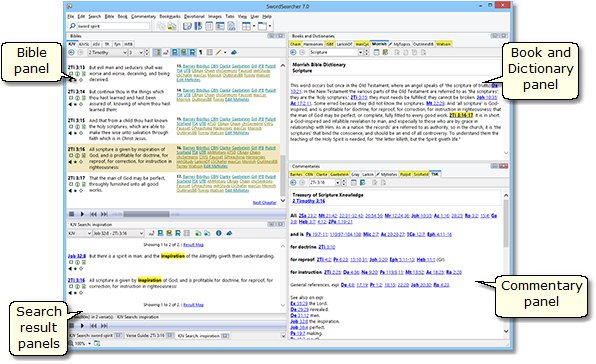Open the zoom 100% dropdown arrow
This screenshot has width=596, height=364.
point(90,343)
